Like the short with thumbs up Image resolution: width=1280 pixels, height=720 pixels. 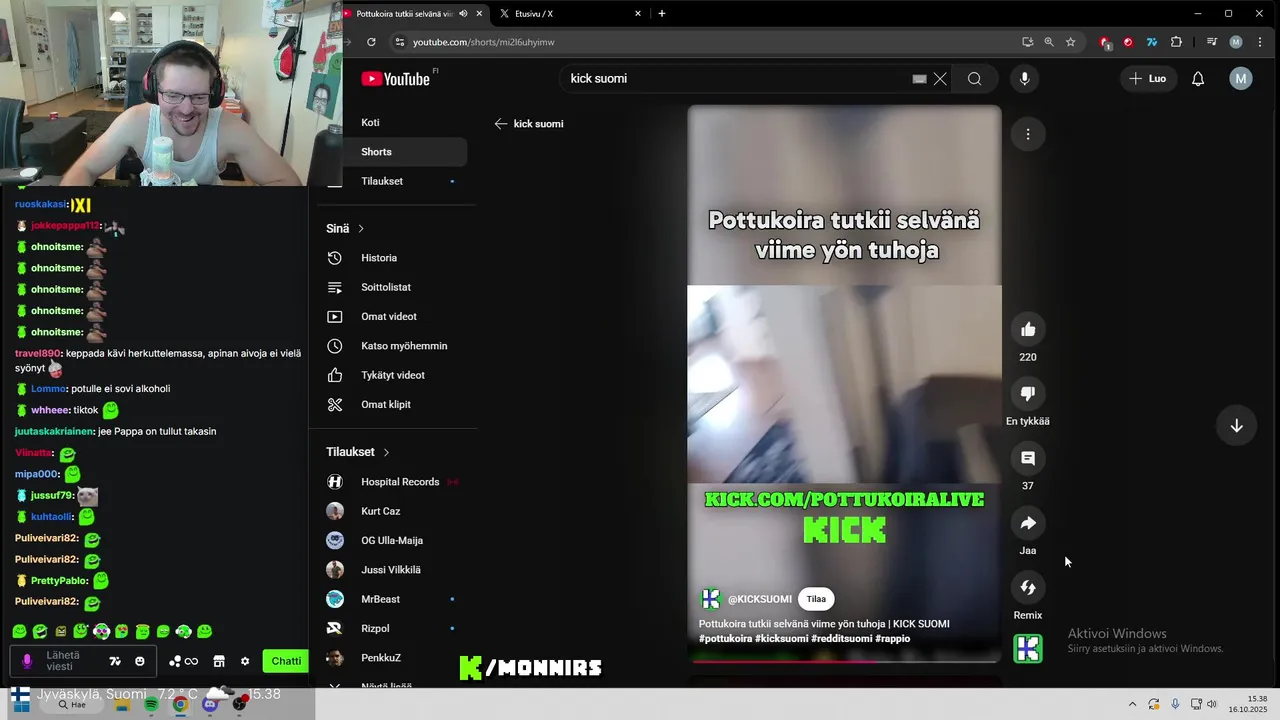click(x=1028, y=330)
